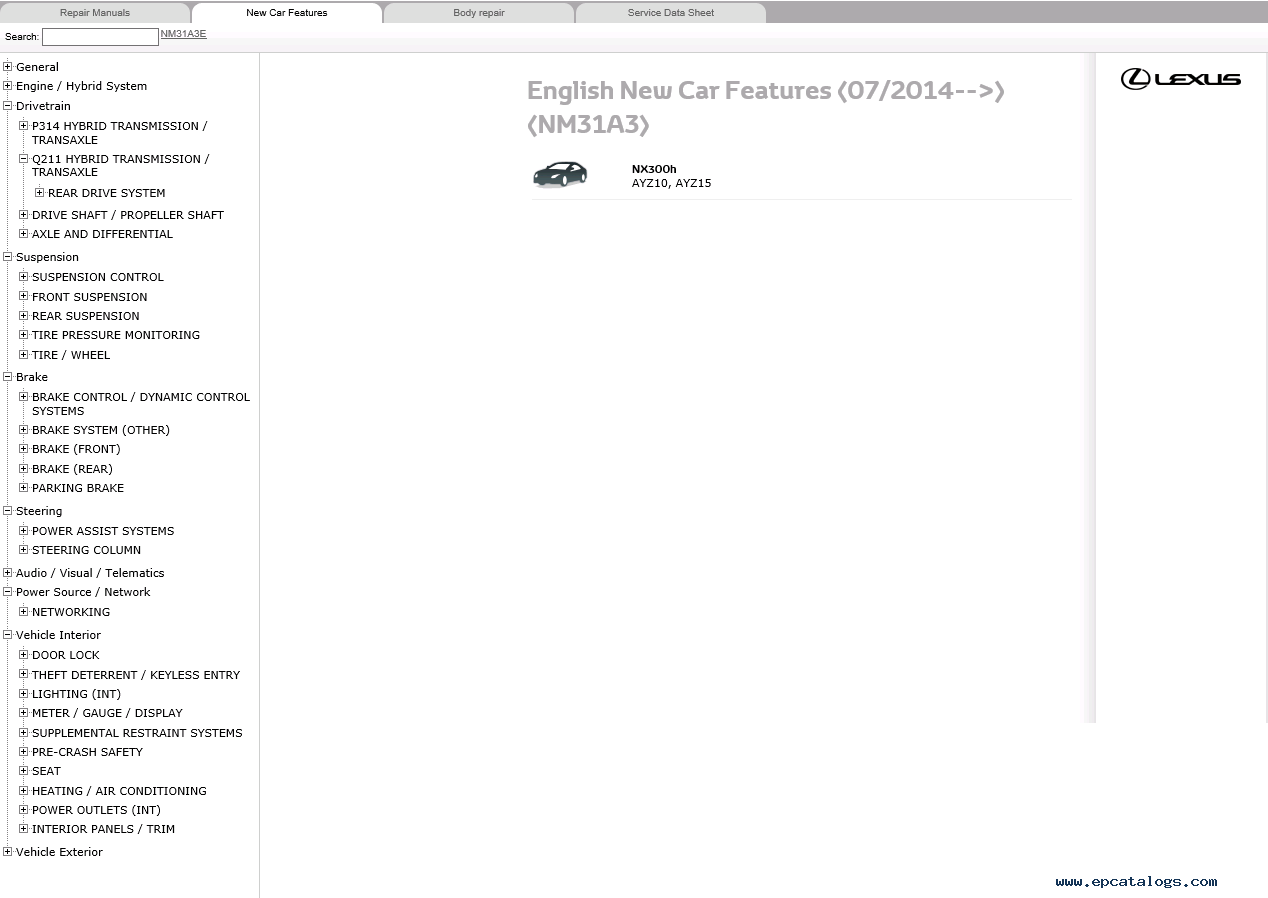1268x898 pixels.
Task: Expand the REAR SUSPENSION node
Action: tap(24, 316)
